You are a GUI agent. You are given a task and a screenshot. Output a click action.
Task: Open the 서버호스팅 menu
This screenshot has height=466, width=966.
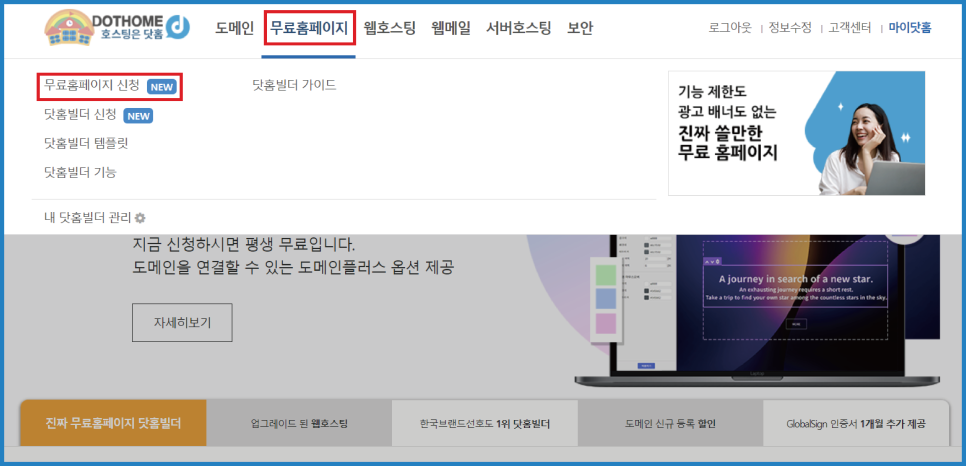pyautogui.click(x=519, y=28)
